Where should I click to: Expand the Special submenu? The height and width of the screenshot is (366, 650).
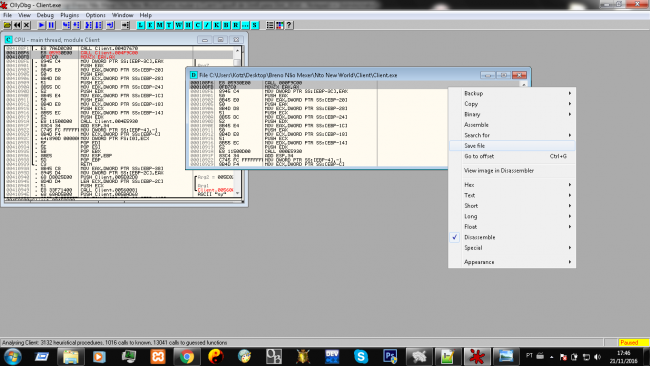[512, 248]
